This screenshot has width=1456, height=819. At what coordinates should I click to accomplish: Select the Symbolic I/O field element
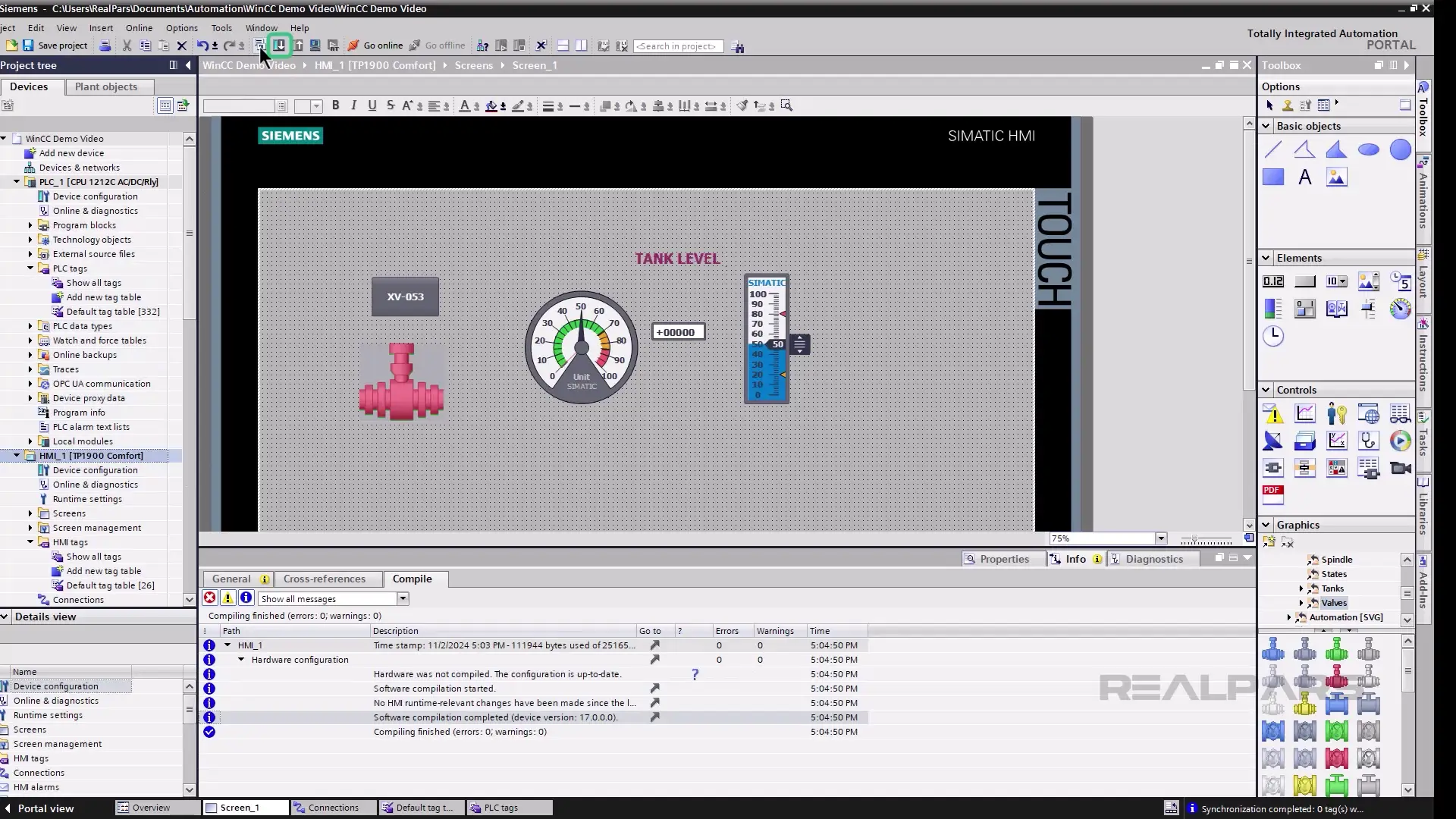point(1337,281)
